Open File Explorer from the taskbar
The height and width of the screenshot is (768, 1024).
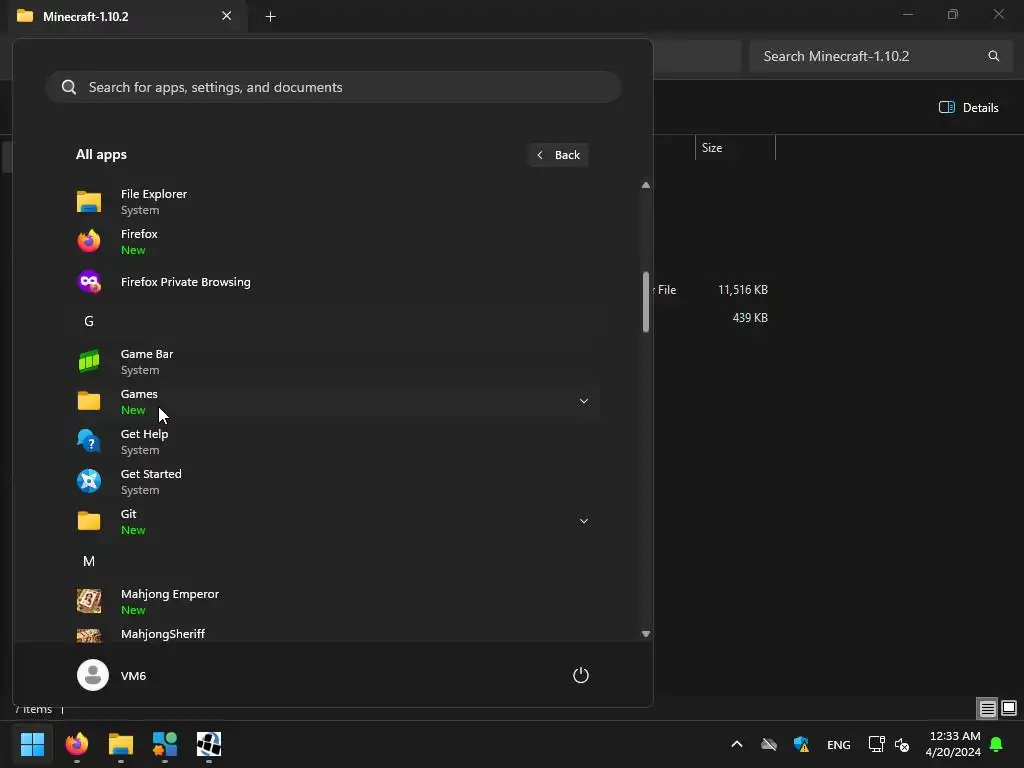point(121,744)
